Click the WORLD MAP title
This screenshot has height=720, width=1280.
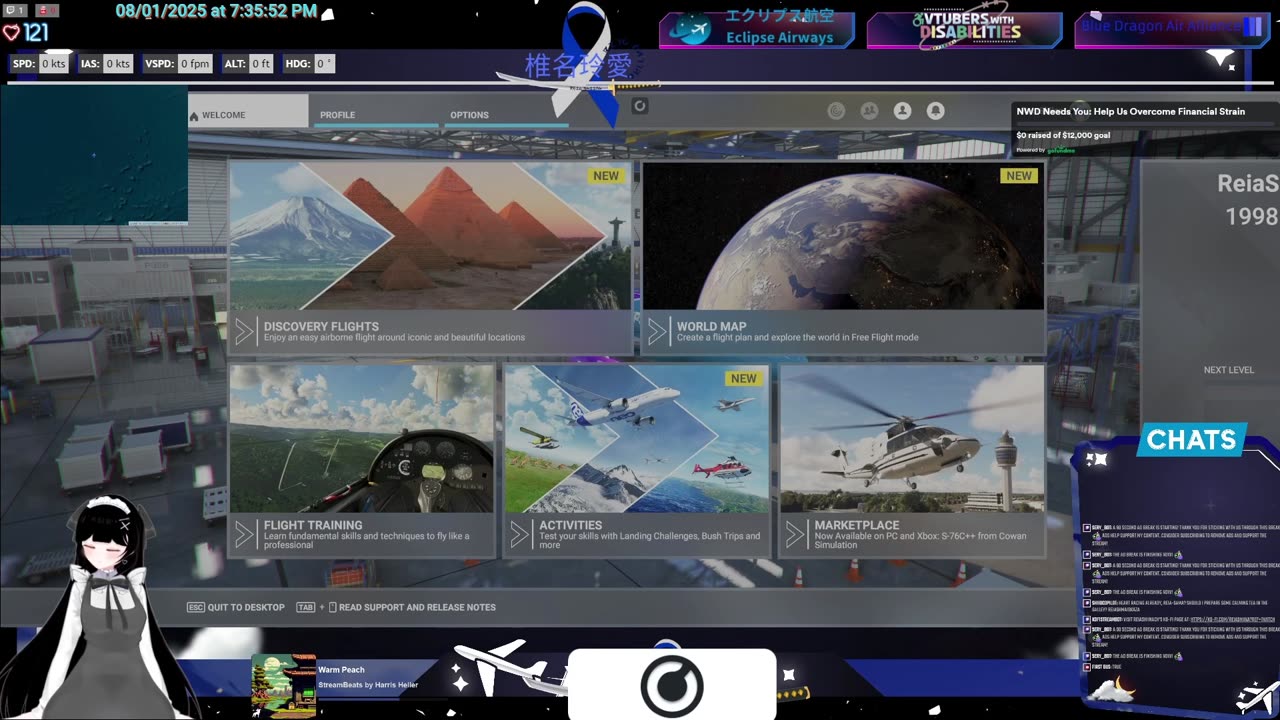pos(711,326)
